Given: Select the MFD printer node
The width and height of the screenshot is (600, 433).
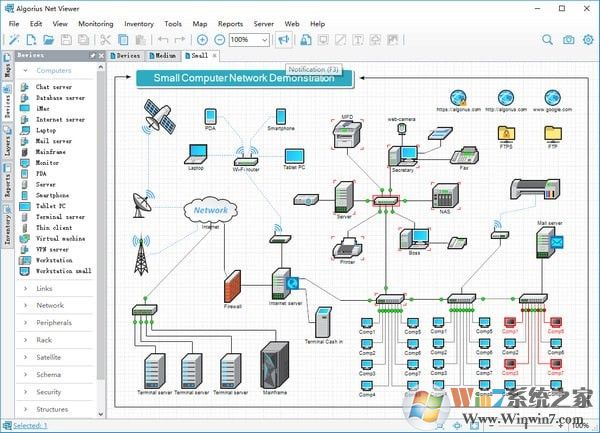Looking at the screenshot, I should [x=347, y=134].
